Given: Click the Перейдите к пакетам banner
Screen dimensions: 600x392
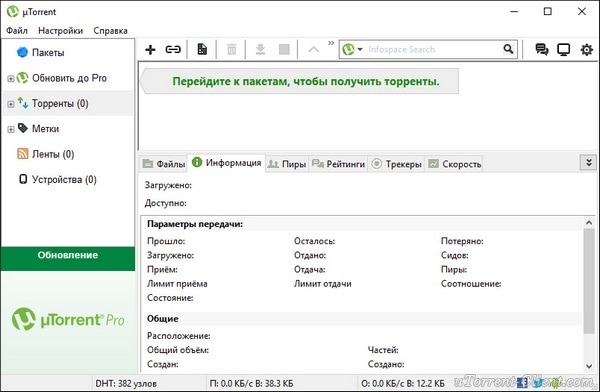Looking at the screenshot, I should (299, 81).
